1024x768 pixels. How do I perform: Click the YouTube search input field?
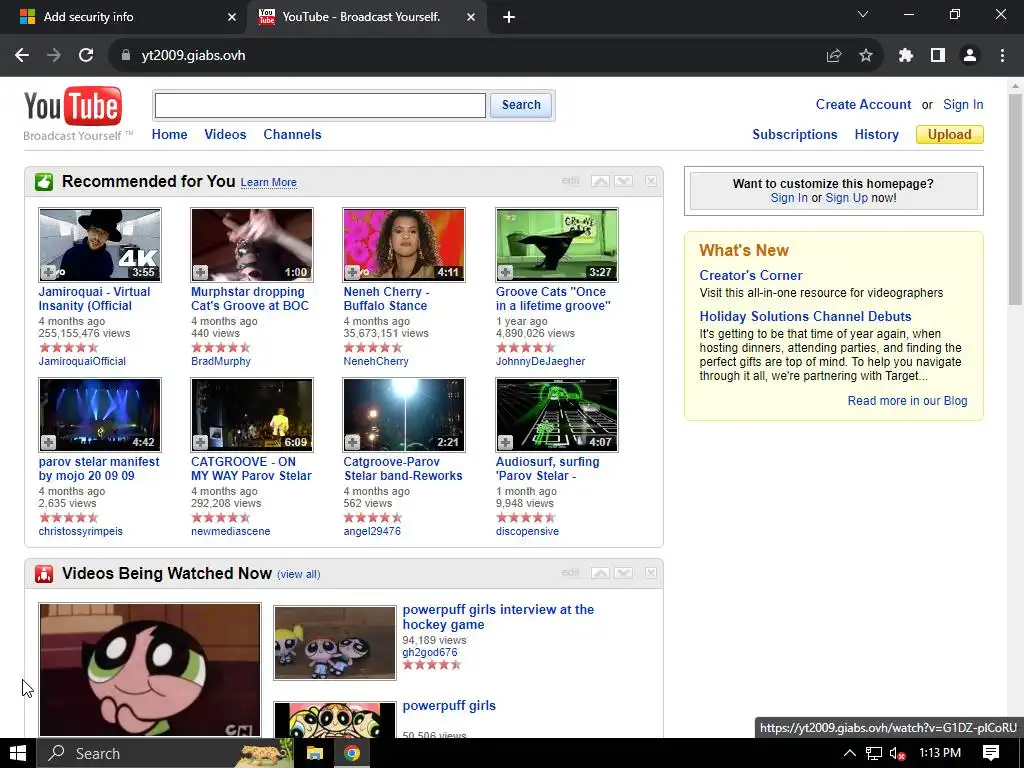click(x=320, y=105)
